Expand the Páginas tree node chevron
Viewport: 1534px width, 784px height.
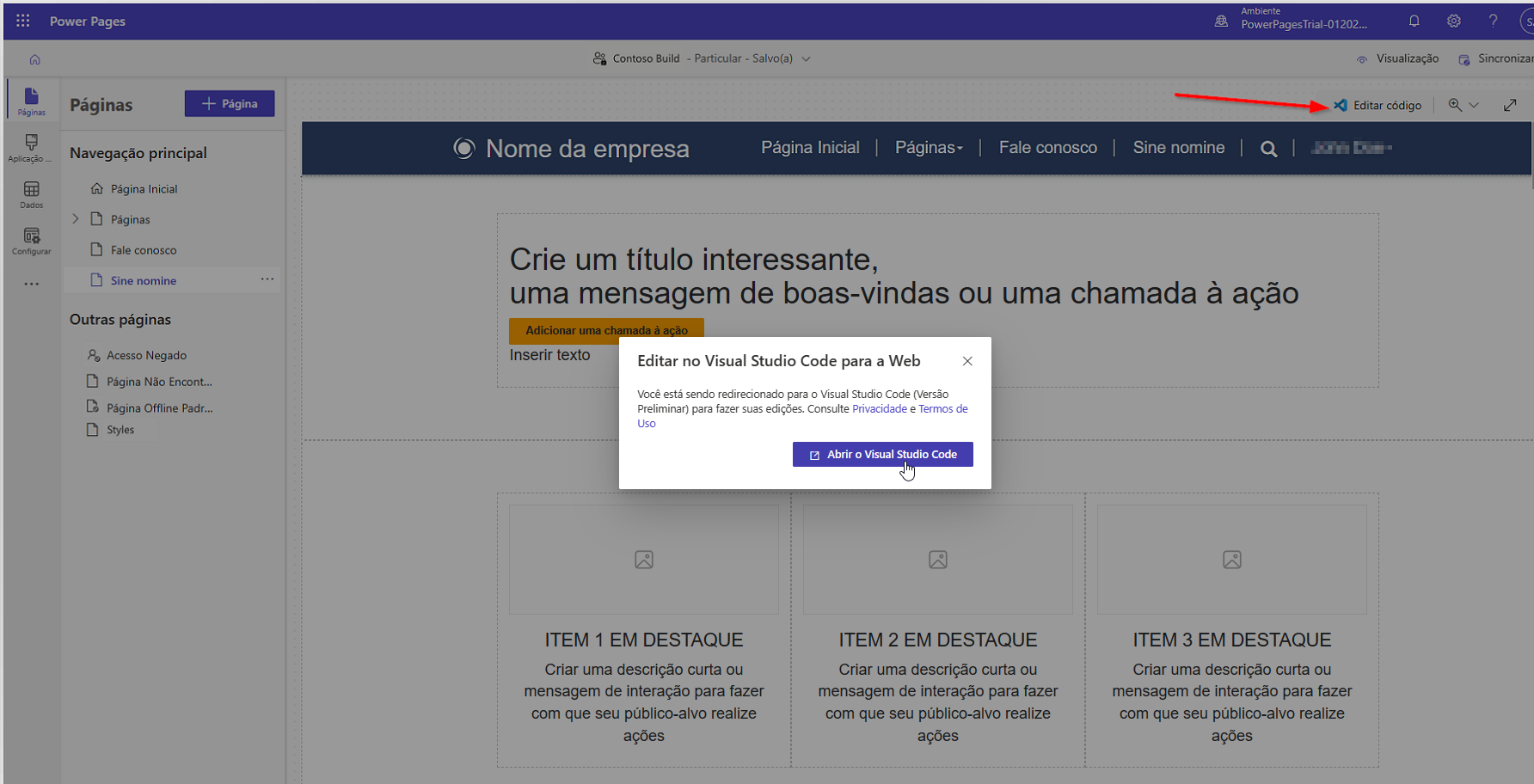76,219
